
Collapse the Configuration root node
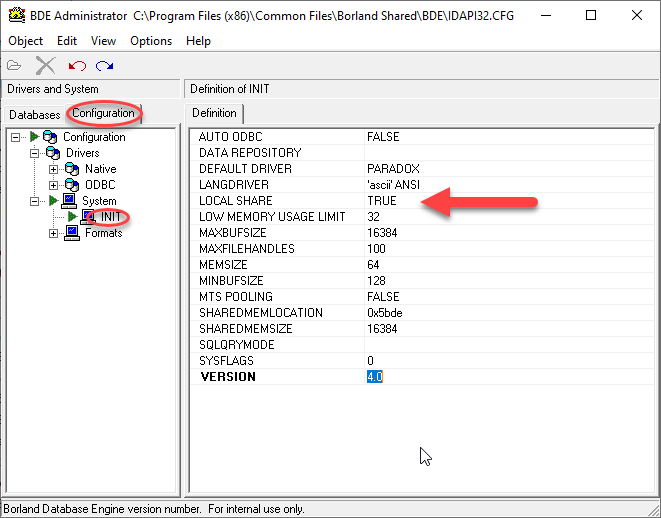point(16,137)
